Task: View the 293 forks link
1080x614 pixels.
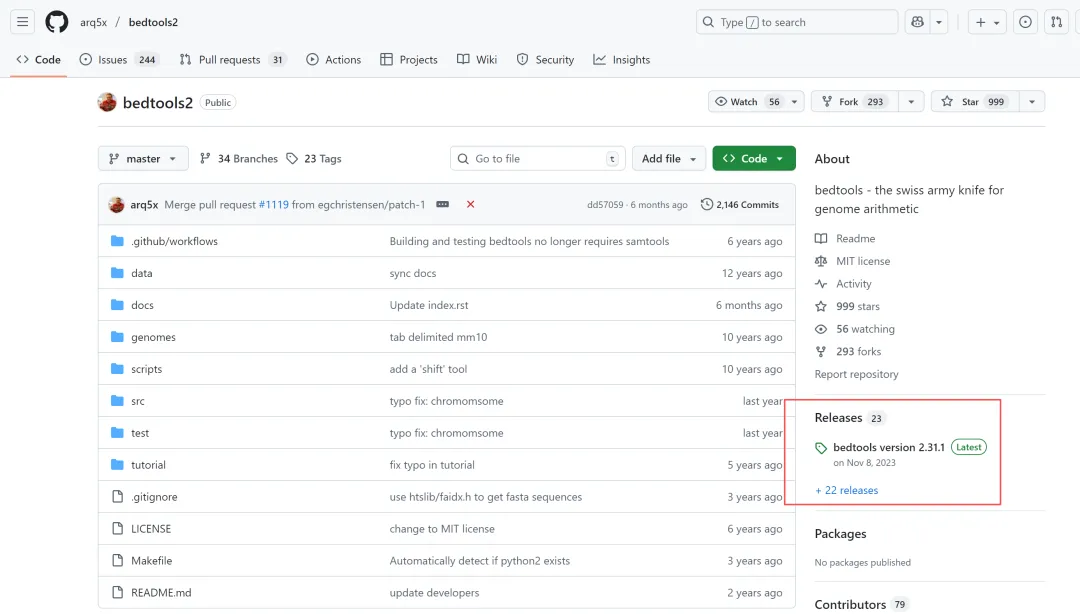Action: (x=848, y=351)
